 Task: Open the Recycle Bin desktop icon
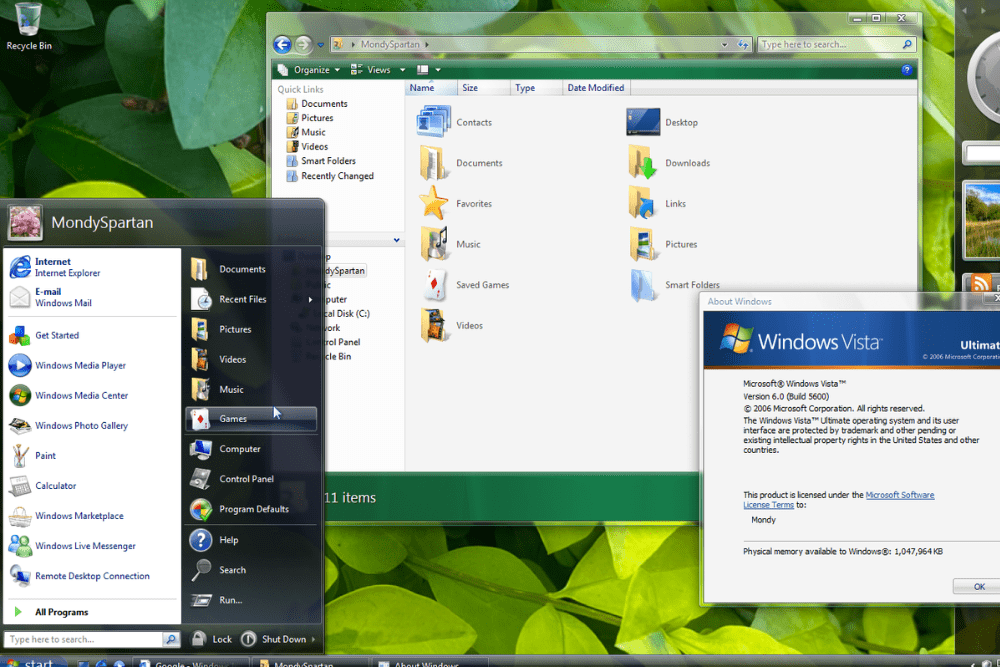tap(29, 22)
